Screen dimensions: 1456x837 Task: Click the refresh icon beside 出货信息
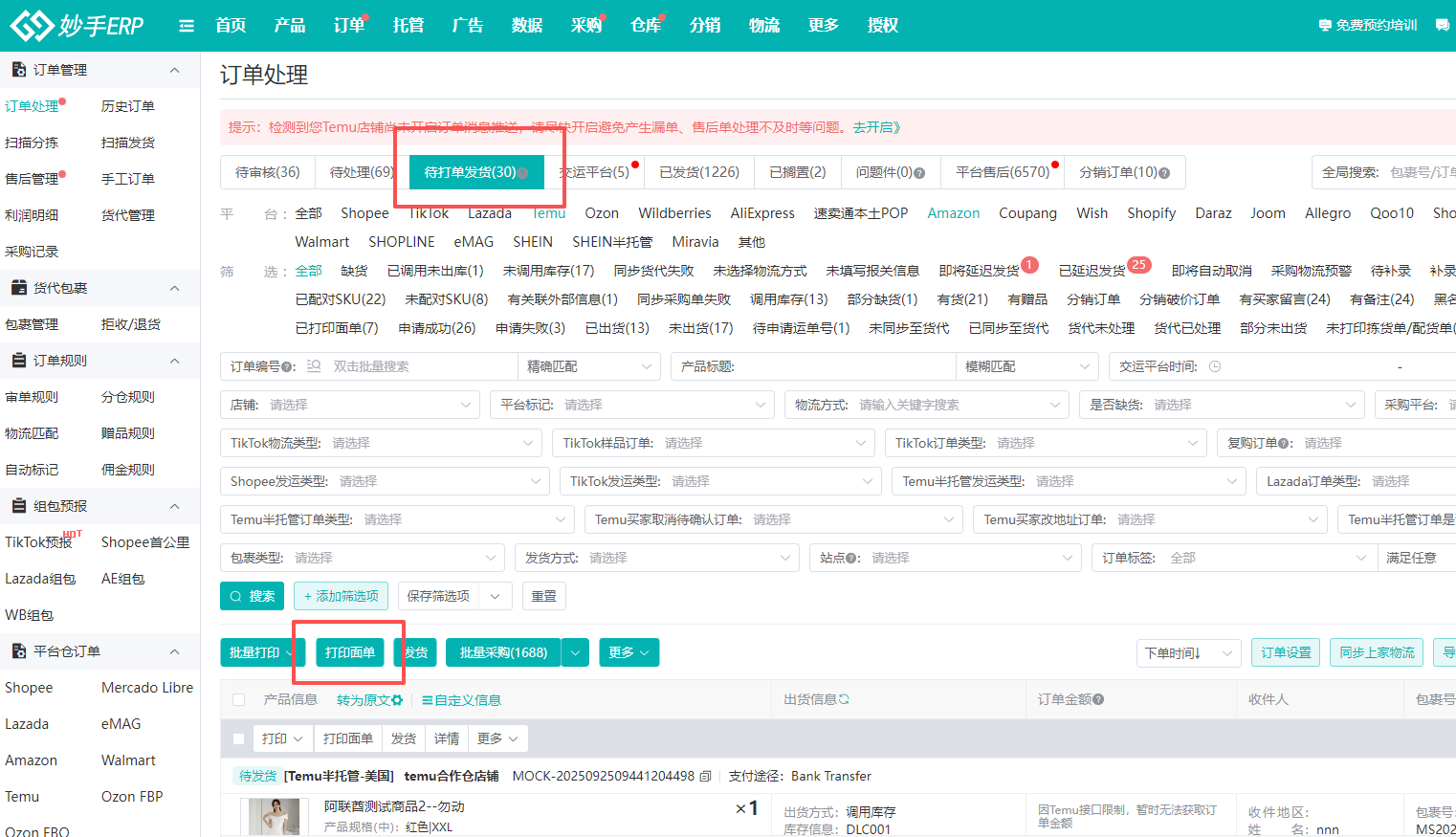[844, 699]
